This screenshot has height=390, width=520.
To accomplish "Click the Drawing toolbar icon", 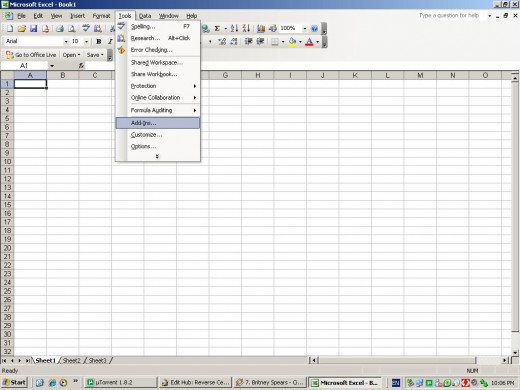I will pyautogui.click(x=273, y=29).
